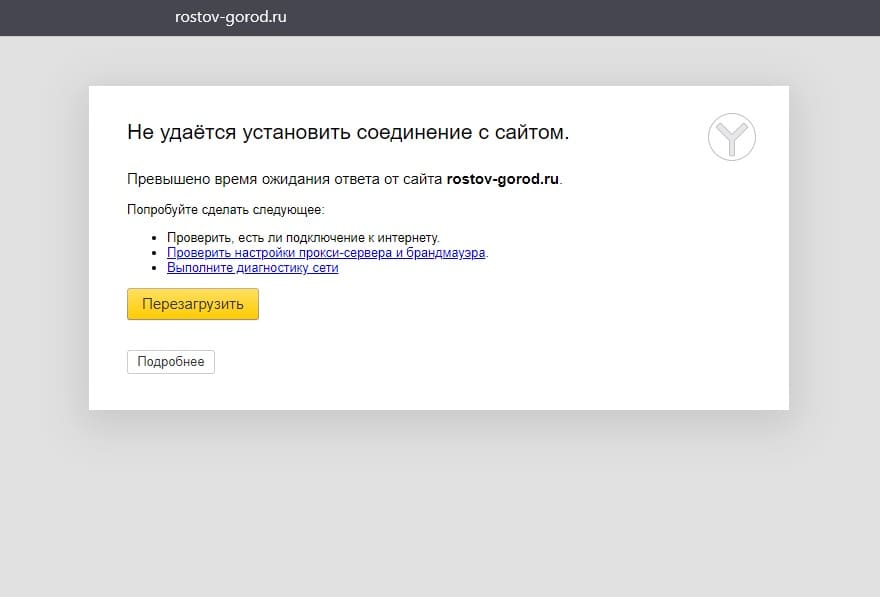Click the gray background below the error card
The image size is (880, 597).
[x=440, y=500]
